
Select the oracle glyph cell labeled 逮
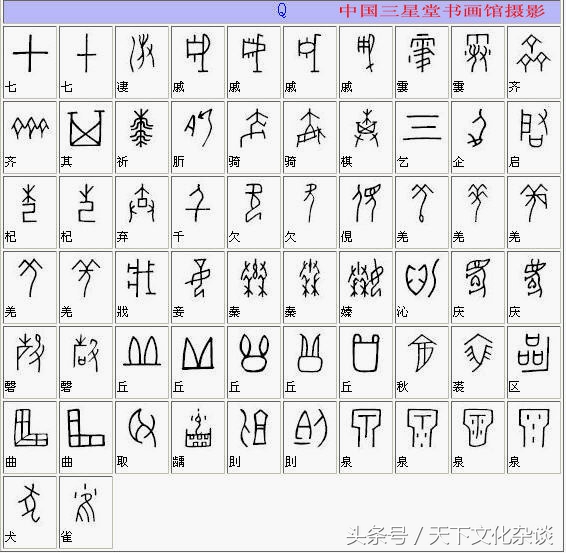pos(142,62)
